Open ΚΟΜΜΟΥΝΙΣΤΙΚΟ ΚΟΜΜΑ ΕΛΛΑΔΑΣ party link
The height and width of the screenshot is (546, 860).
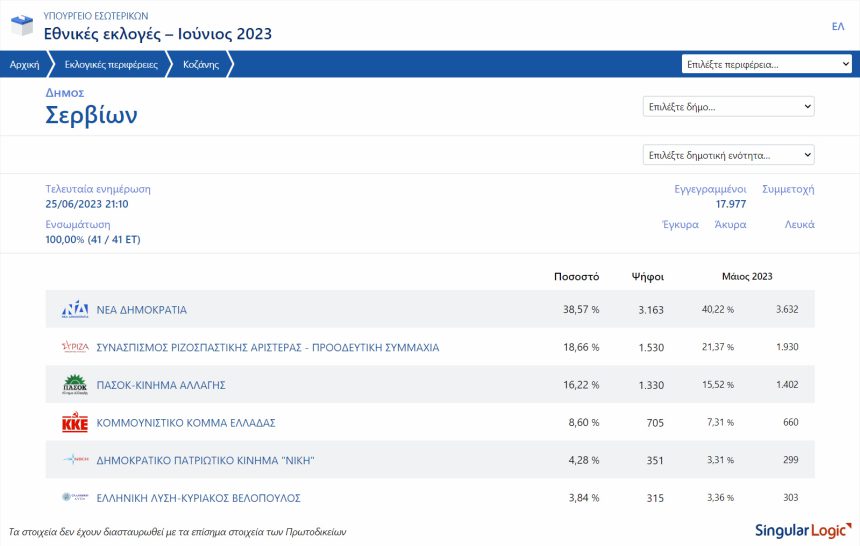(x=186, y=423)
